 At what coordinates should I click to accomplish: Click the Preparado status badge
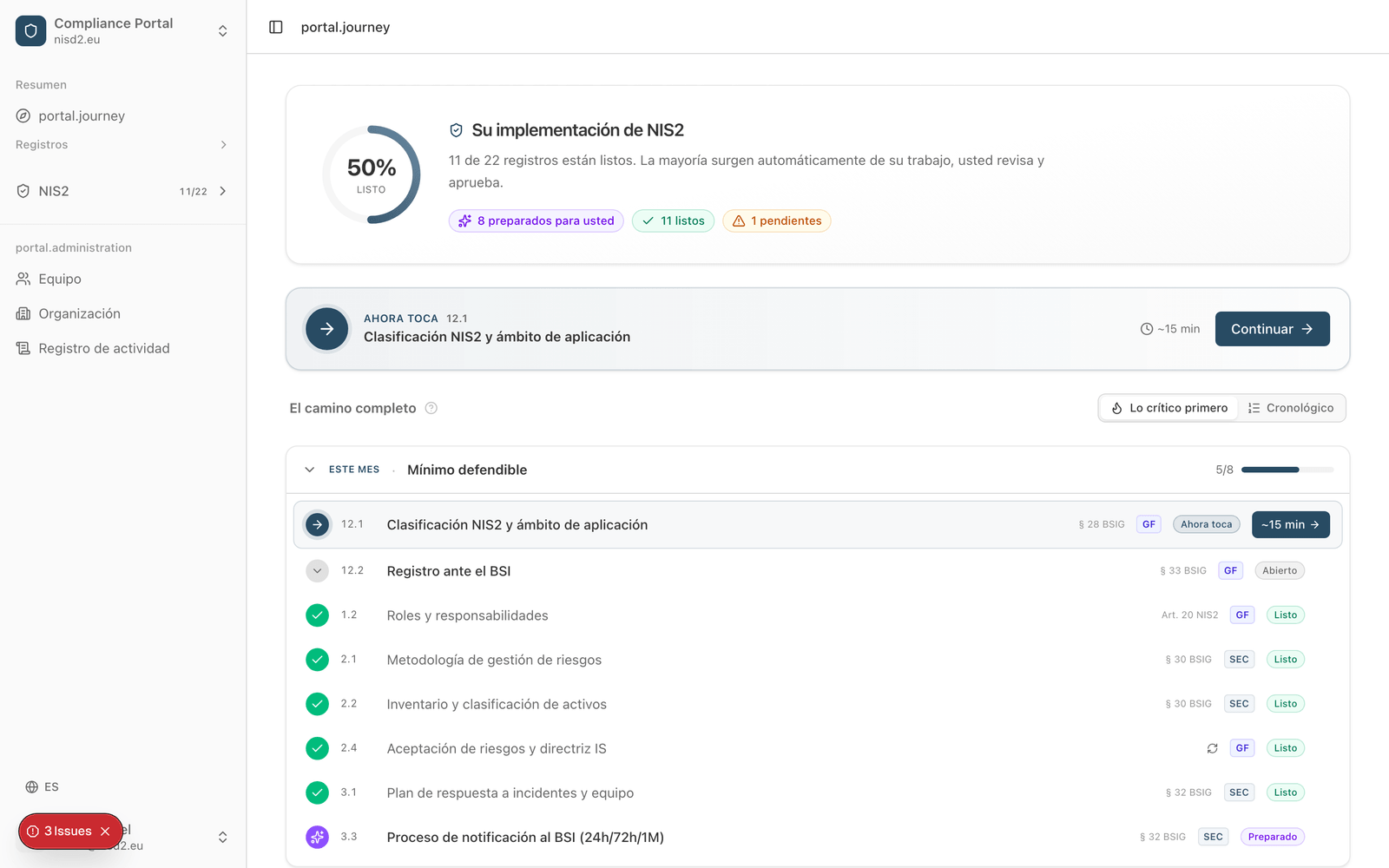point(1273,837)
